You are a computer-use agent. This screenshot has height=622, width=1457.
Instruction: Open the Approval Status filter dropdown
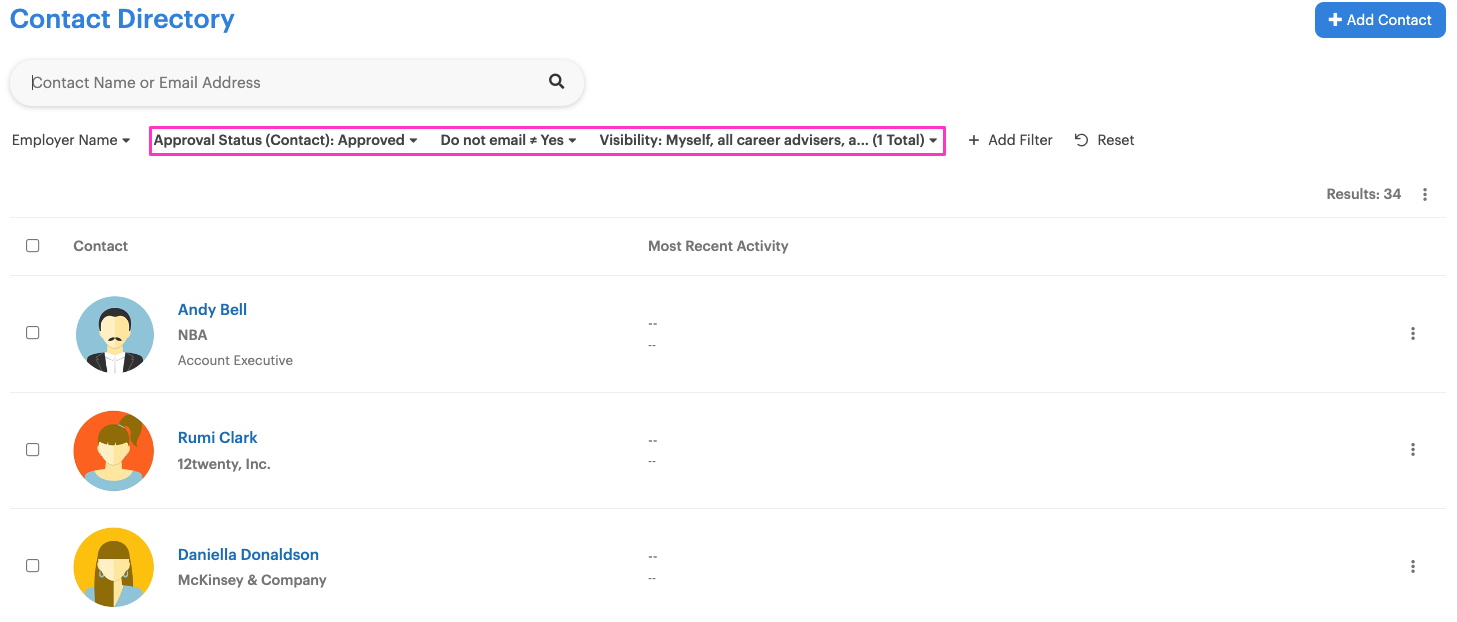pos(286,140)
